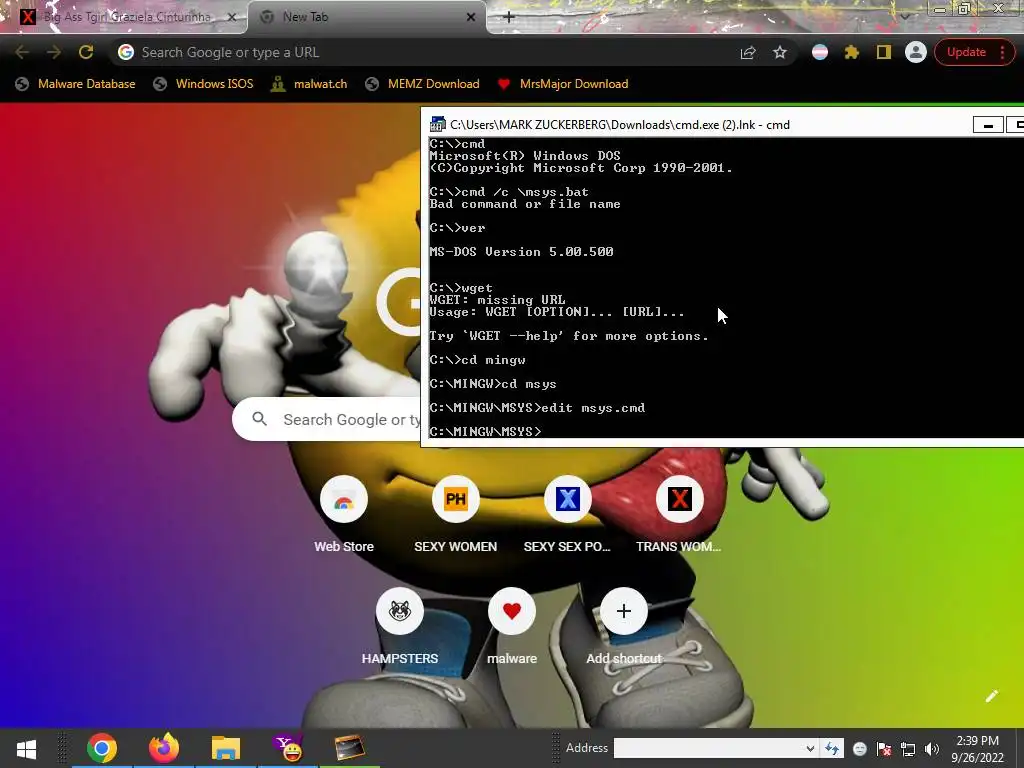Open the Yahoo smiley taskbar app
The width and height of the screenshot is (1024, 768).
click(x=287, y=748)
